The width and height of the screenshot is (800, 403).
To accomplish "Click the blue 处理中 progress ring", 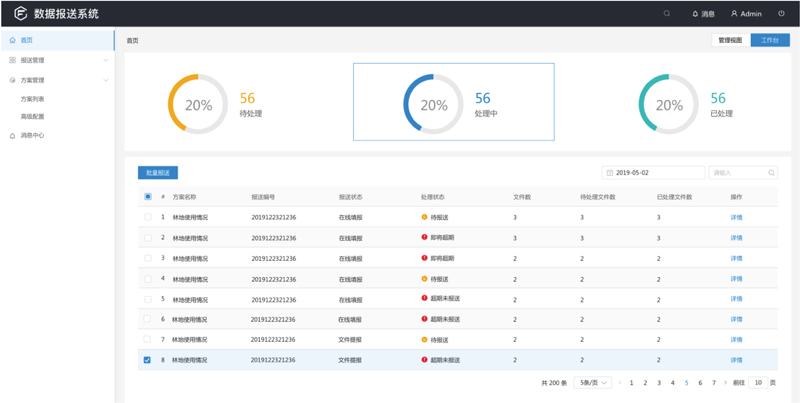I will pos(433,105).
